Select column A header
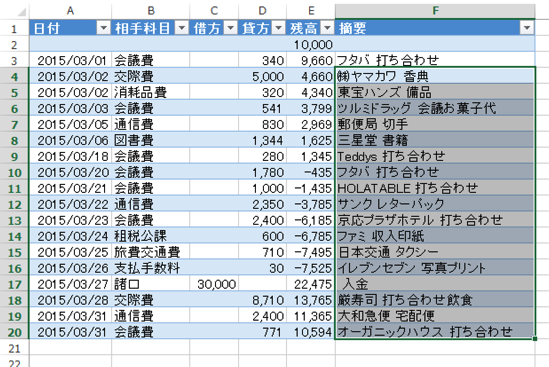The image size is (549, 367). point(70,11)
